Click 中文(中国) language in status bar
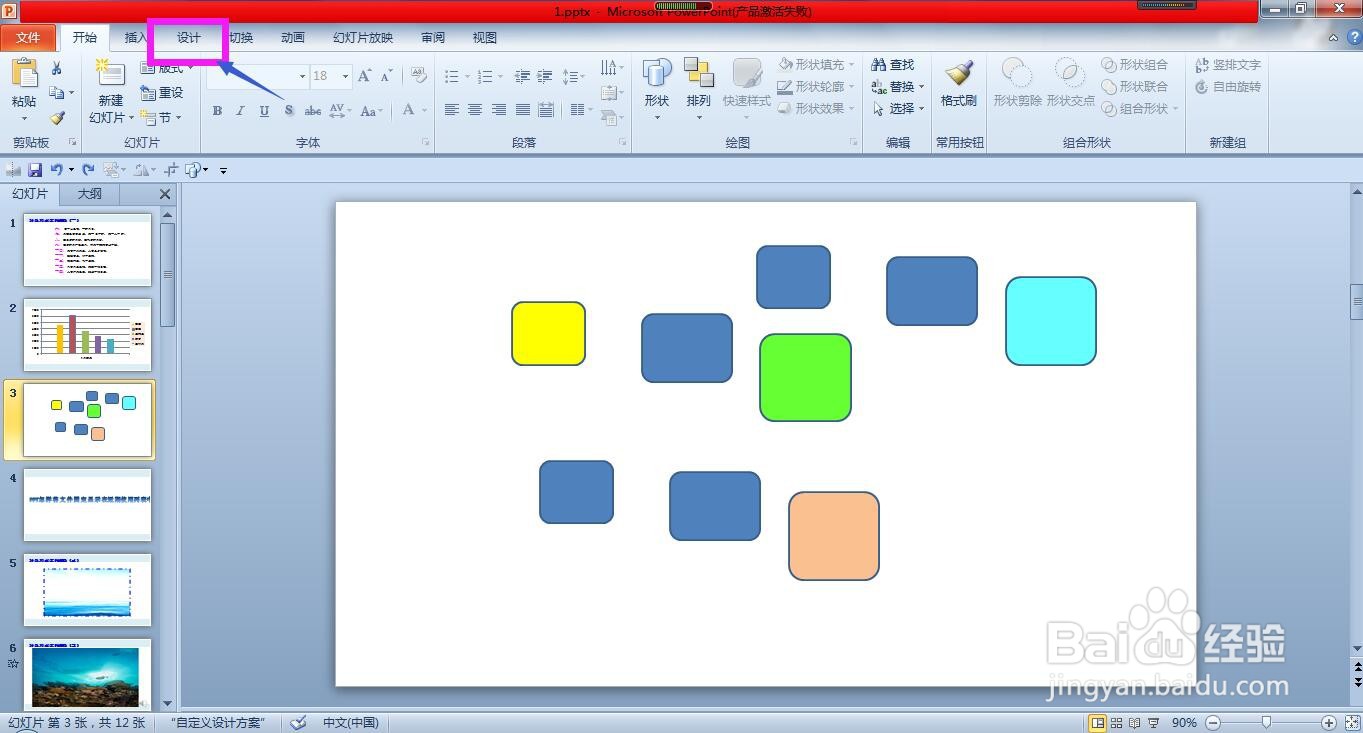The width and height of the screenshot is (1363, 733). click(x=351, y=722)
